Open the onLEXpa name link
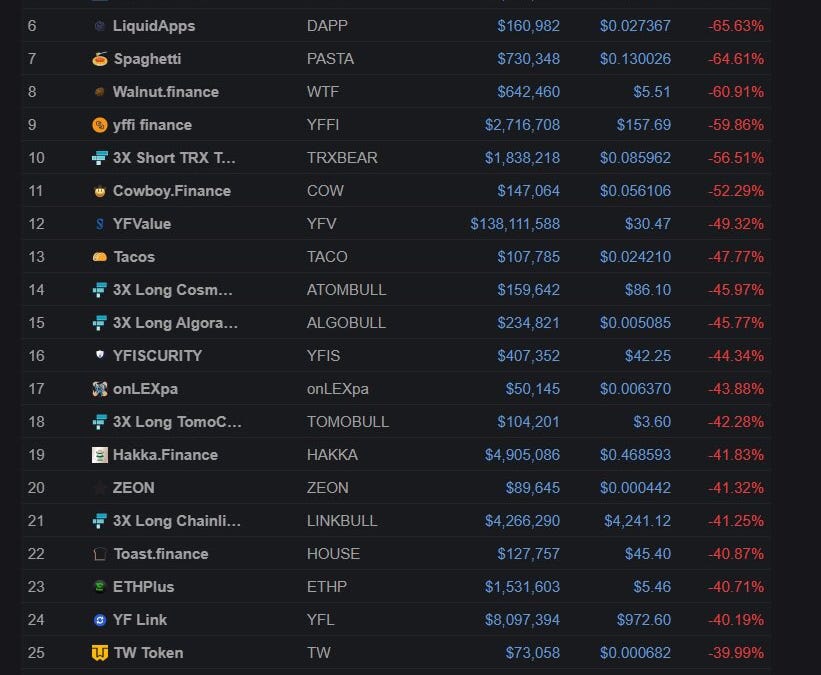The width and height of the screenshot is (821, 675). [146, 389]
